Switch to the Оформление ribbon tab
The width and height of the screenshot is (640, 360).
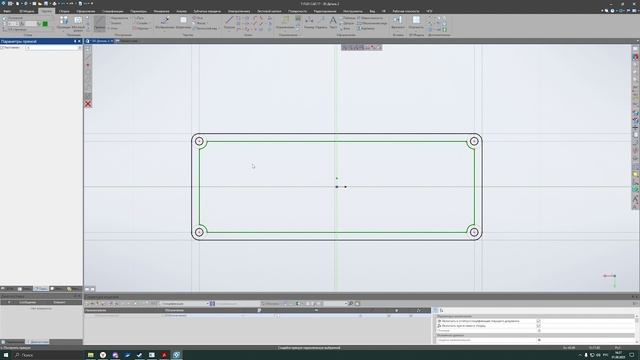click(x=85, y=11)
